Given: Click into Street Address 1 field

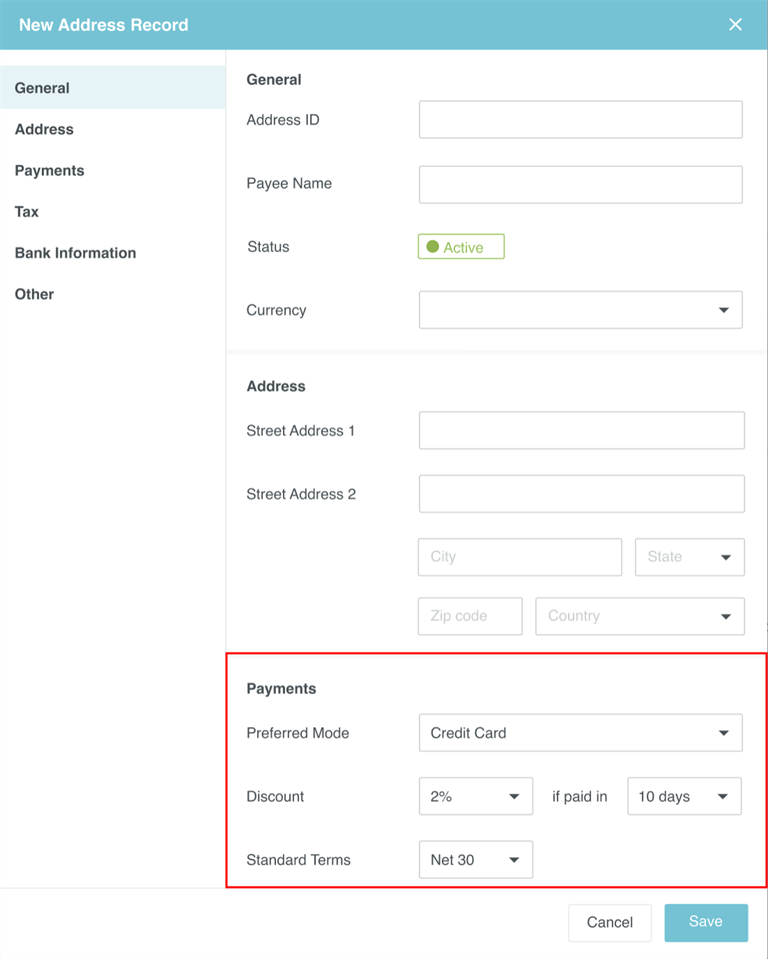Looking at the screenshot, I should coord(581,430).
